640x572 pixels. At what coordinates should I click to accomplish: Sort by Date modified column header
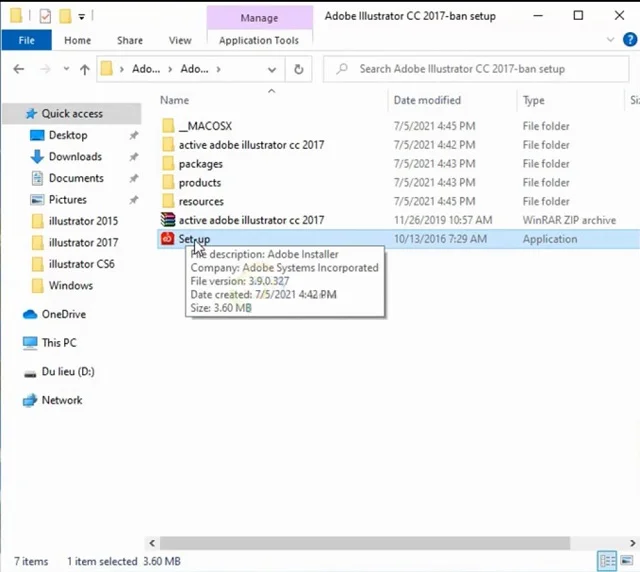(427, 100)
